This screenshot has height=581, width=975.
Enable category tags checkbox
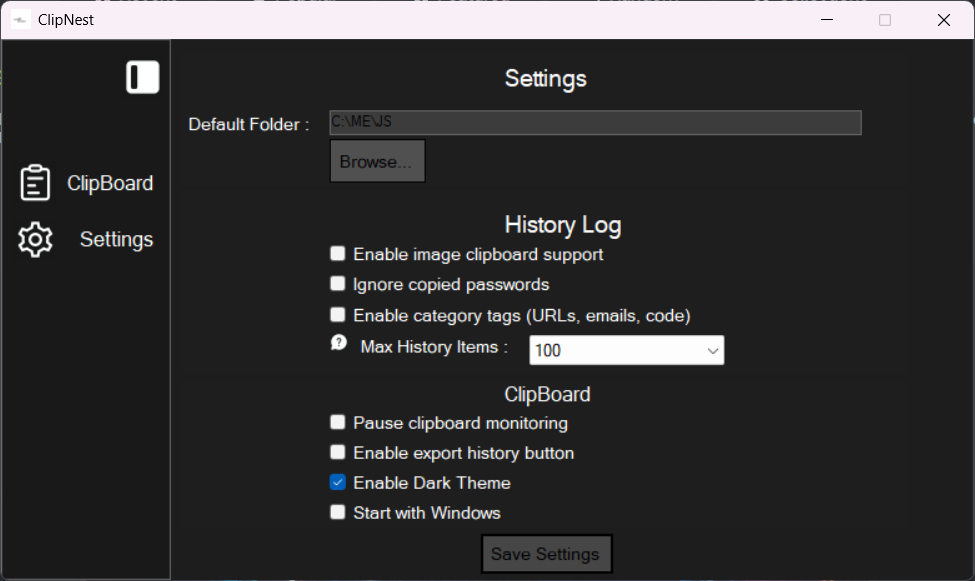[x=338, y=315]
